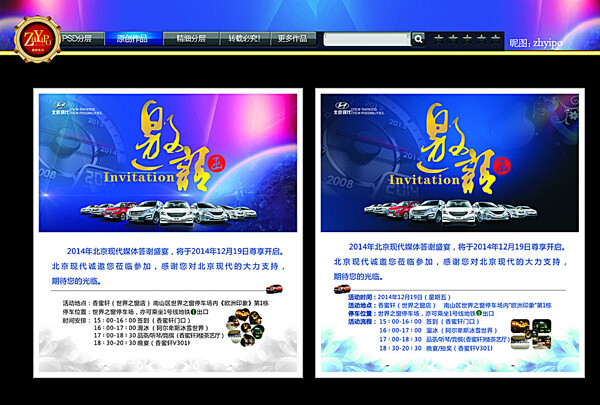
Task: Click 'Invitation' text in left card
Action: pyautogui.click(x=139, y=177)
